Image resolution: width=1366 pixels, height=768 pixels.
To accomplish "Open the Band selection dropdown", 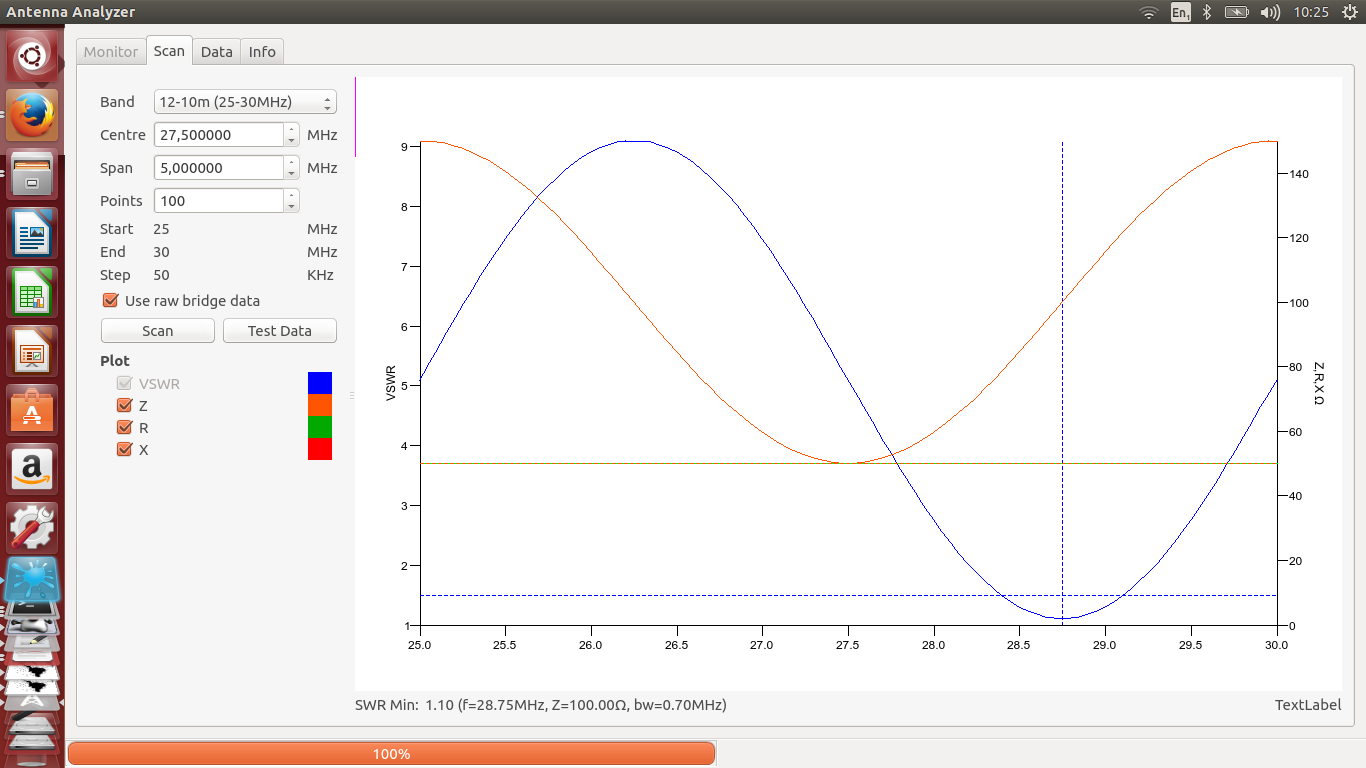I will [x=245, y=102].
